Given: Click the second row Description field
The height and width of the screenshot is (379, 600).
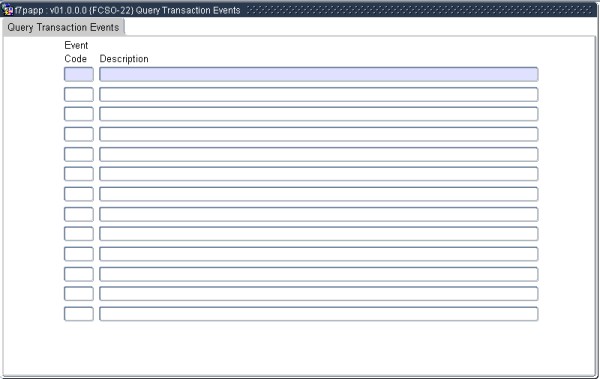Looking at the screenshot, I should 319,94.
